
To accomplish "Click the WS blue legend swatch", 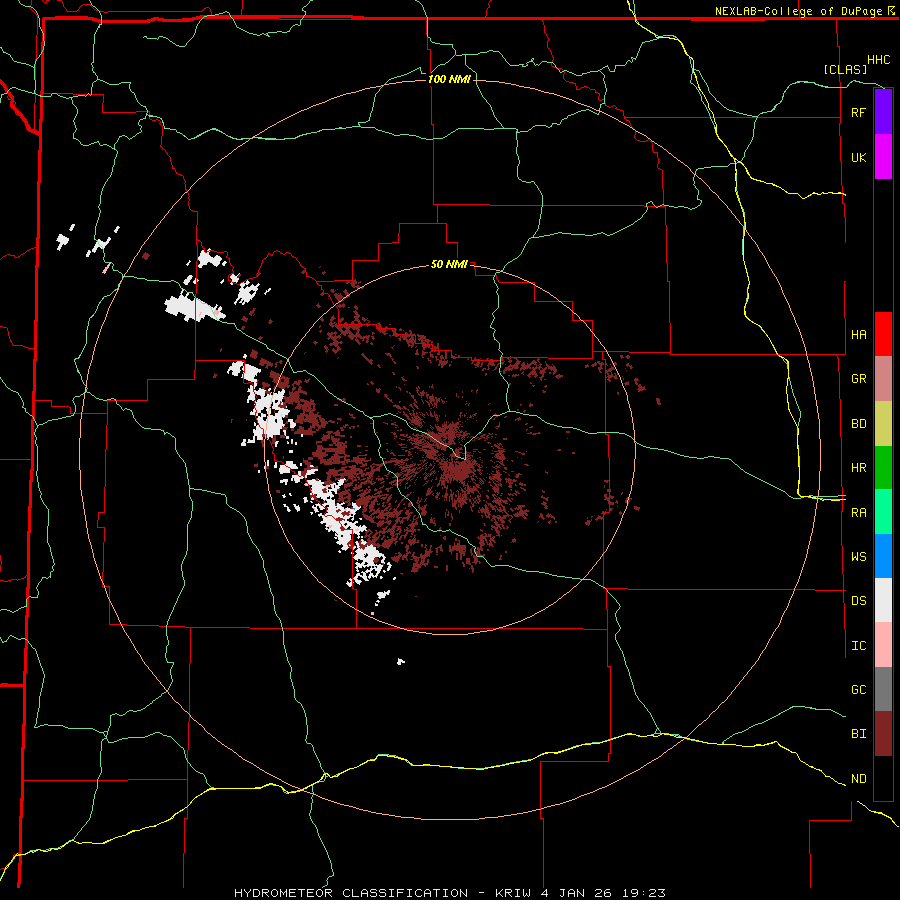I will 883,556.
